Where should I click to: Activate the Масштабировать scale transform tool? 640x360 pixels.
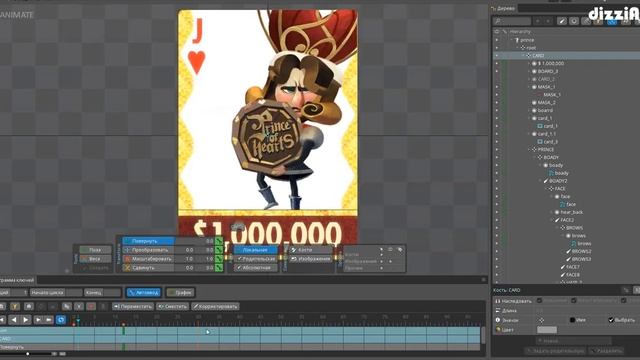pyautogui.click(x=148, y=259)
